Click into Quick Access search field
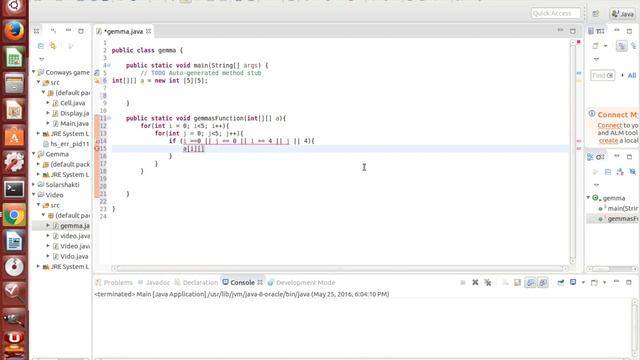 [556, 13]
